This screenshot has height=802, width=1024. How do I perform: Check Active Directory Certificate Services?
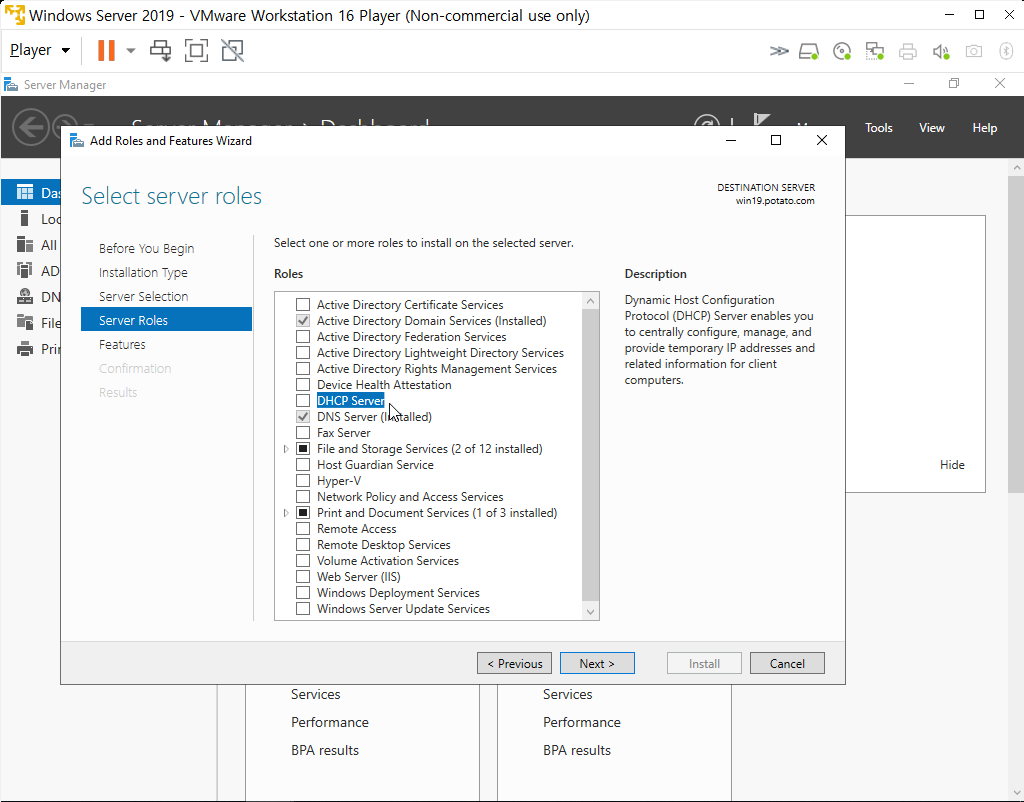(x=303, y=304)
